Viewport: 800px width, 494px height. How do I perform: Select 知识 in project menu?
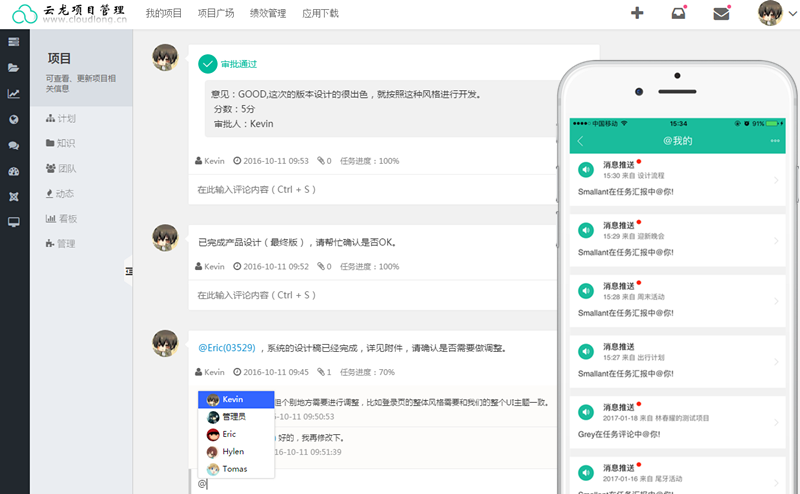pyautogui.click(x=60, y=143)
